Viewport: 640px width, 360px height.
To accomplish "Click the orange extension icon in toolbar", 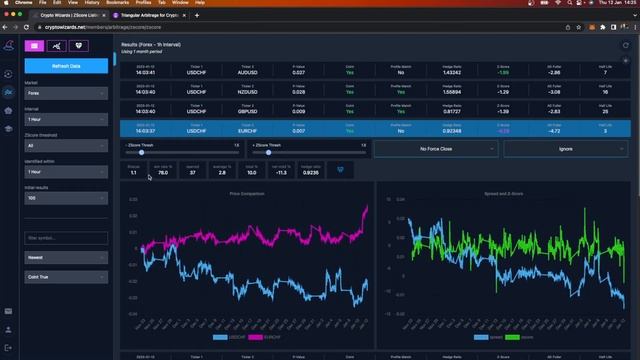I will [x=591, y=27].
